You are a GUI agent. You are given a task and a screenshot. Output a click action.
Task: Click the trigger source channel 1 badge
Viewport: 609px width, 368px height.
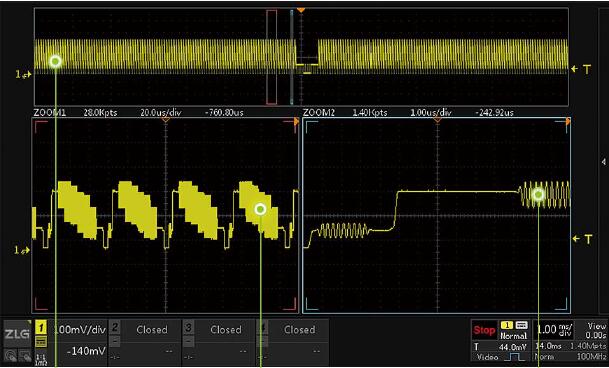tap(506, 325)
